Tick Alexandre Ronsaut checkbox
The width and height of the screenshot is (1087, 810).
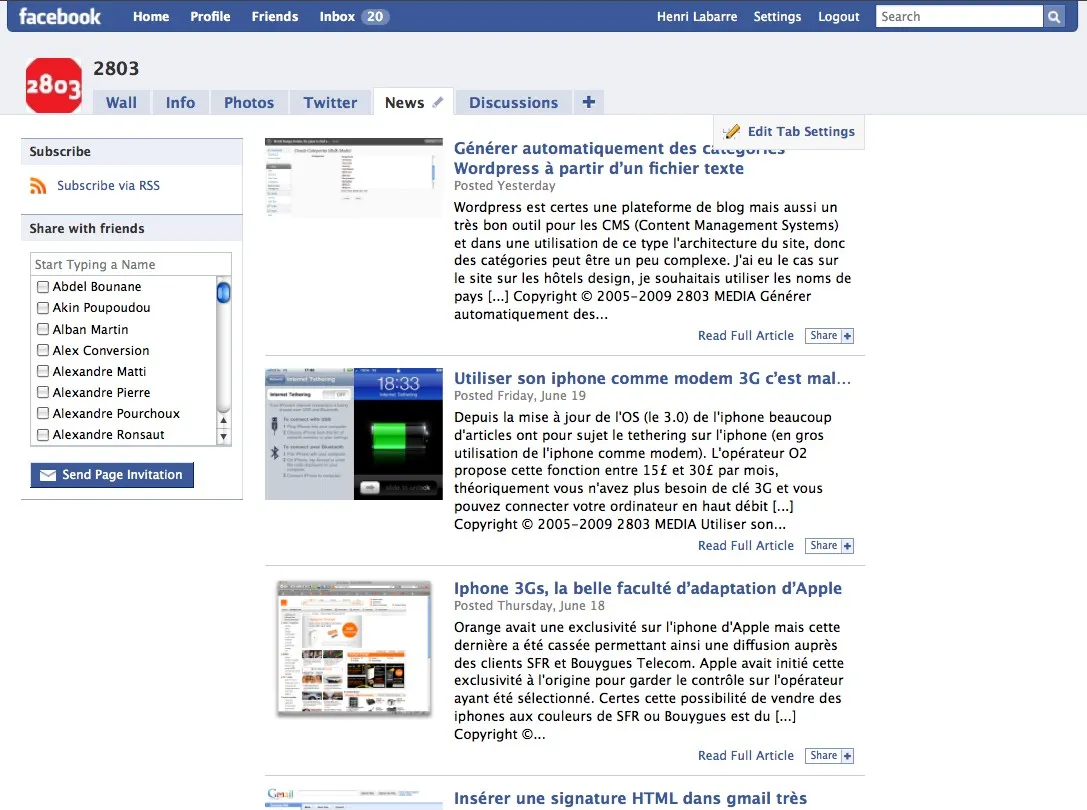tap(43, 435)
